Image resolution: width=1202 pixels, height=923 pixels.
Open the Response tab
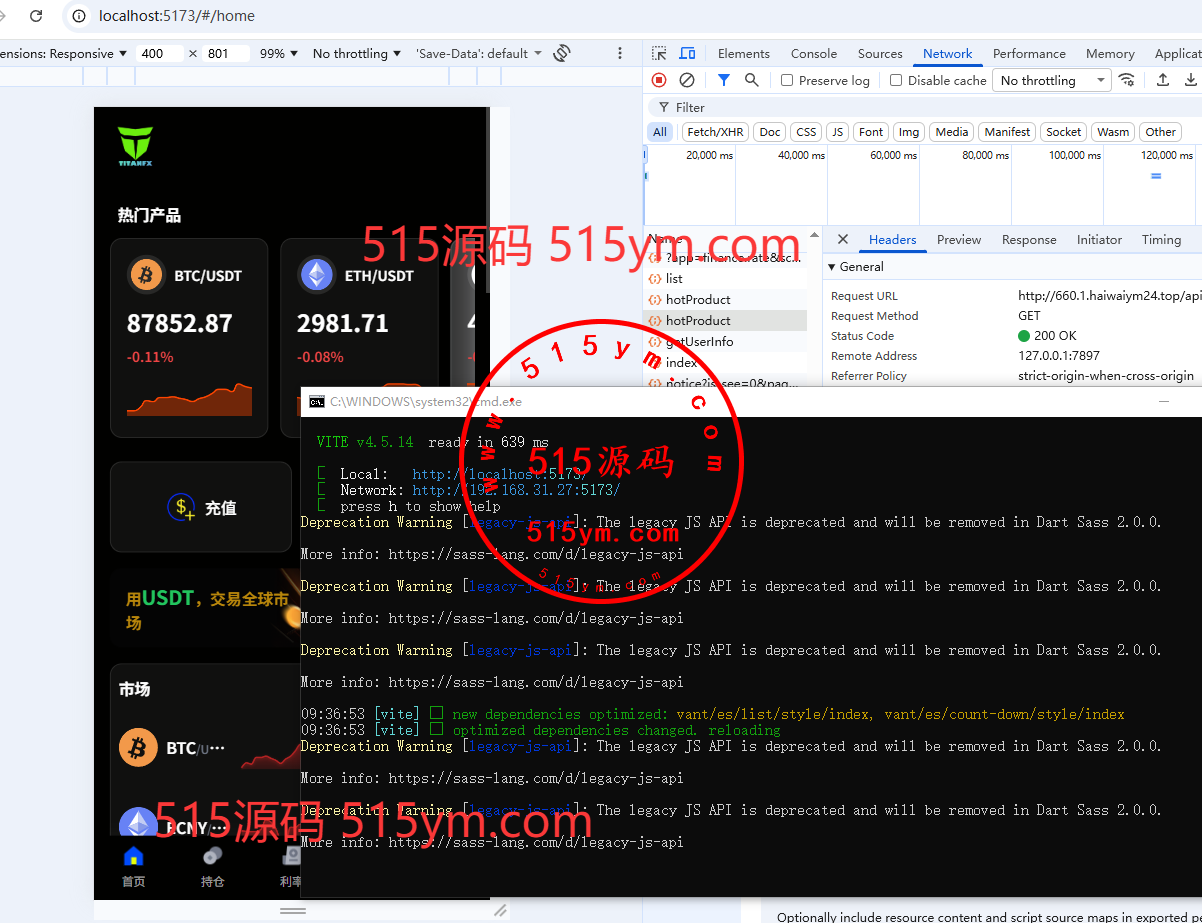(1028, 240)
